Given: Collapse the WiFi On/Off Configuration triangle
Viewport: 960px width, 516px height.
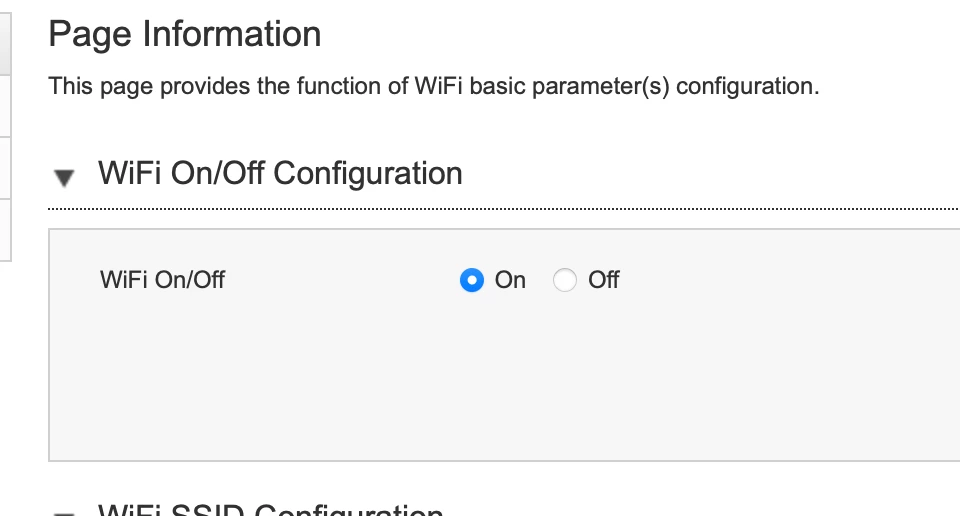Looking at the screenshot, I should [65, 178].
